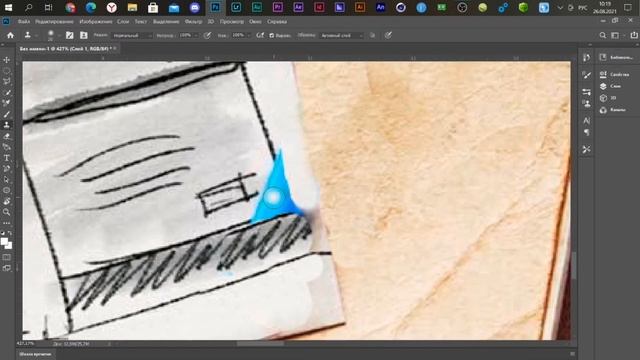Select the Horizontal Type tool
The height and width of the screenshot is (360, 640).
7,158
